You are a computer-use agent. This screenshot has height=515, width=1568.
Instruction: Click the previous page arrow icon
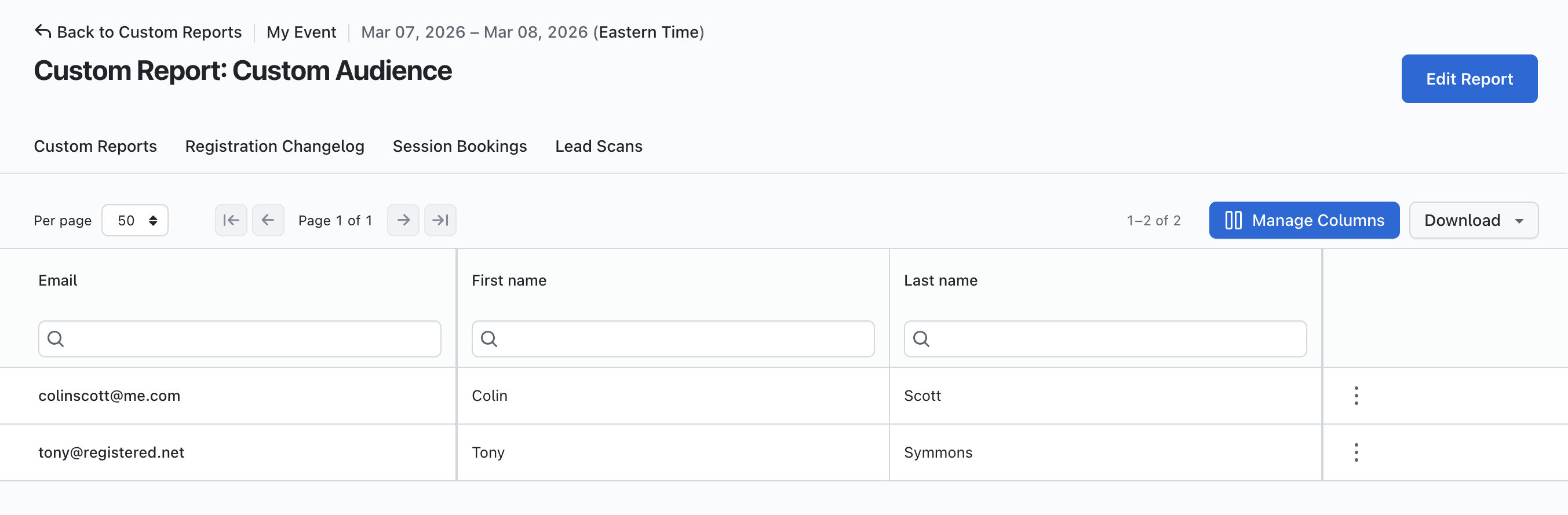[268, 220]
